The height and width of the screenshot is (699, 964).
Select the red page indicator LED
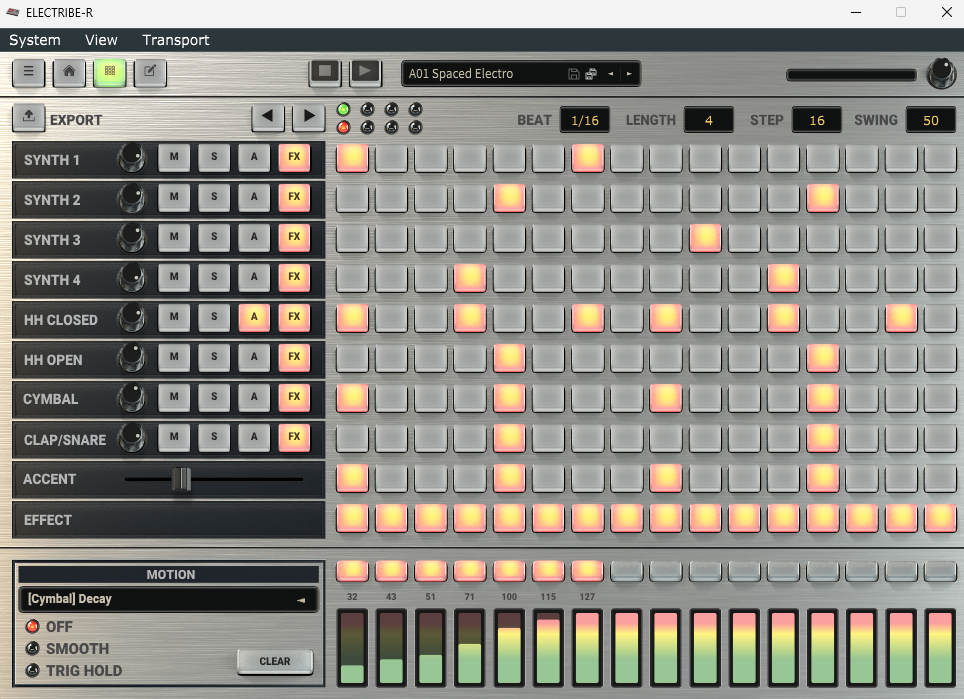343,127
